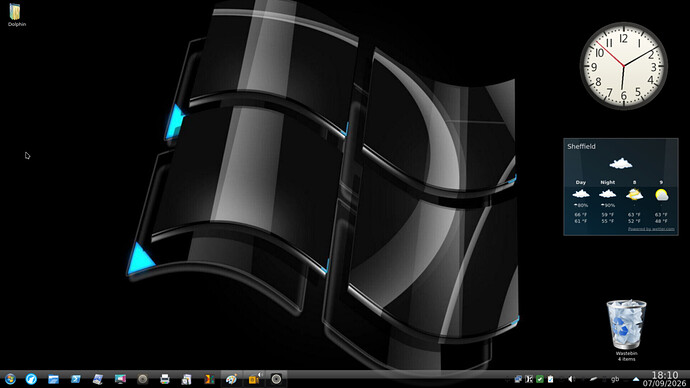Switch to the paint palette taskbar task

tap(231, 379)
